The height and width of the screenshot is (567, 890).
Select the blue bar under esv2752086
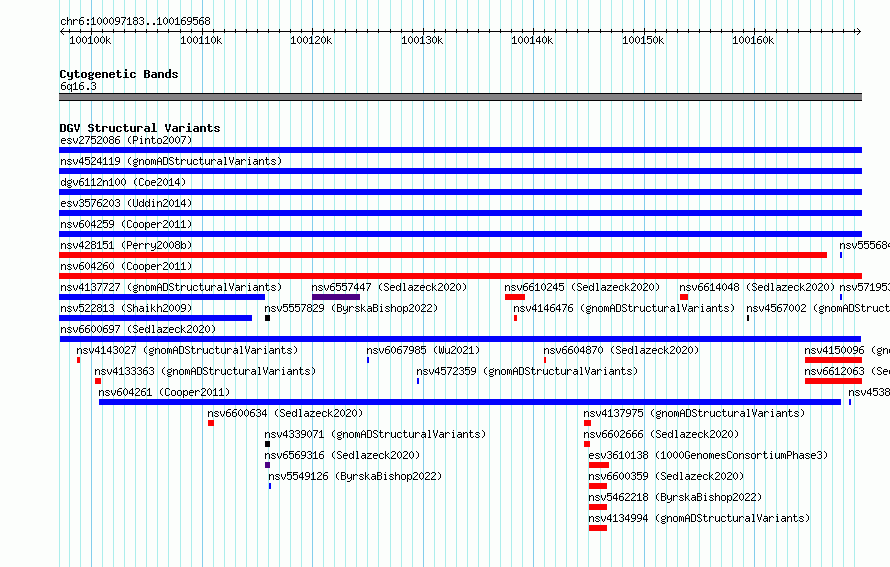(x=460, y=150)
